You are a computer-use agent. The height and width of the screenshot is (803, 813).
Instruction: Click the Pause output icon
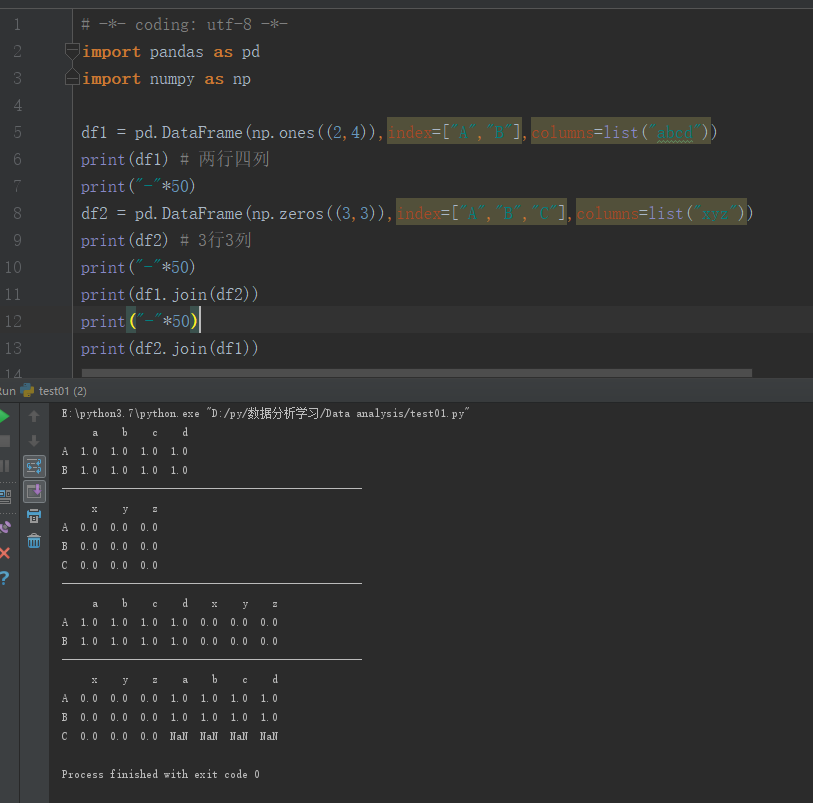5,466
